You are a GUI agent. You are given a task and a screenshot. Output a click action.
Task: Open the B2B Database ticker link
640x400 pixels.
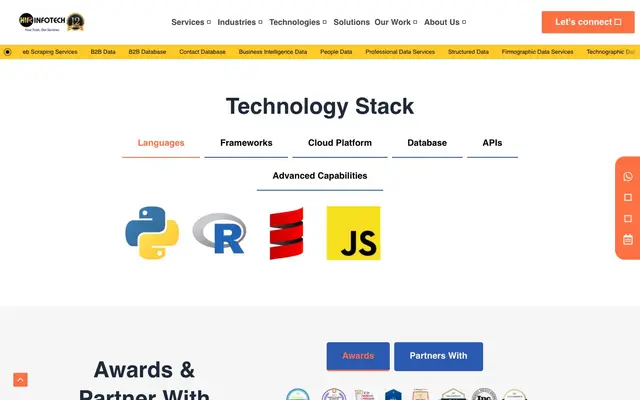click(147, 52)
